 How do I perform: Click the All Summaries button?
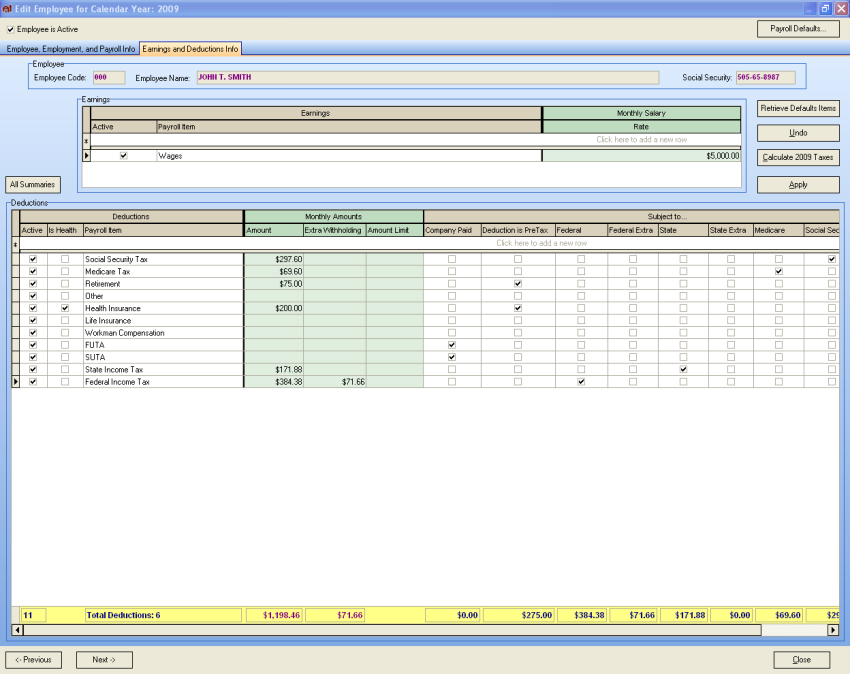click(33, 184)
